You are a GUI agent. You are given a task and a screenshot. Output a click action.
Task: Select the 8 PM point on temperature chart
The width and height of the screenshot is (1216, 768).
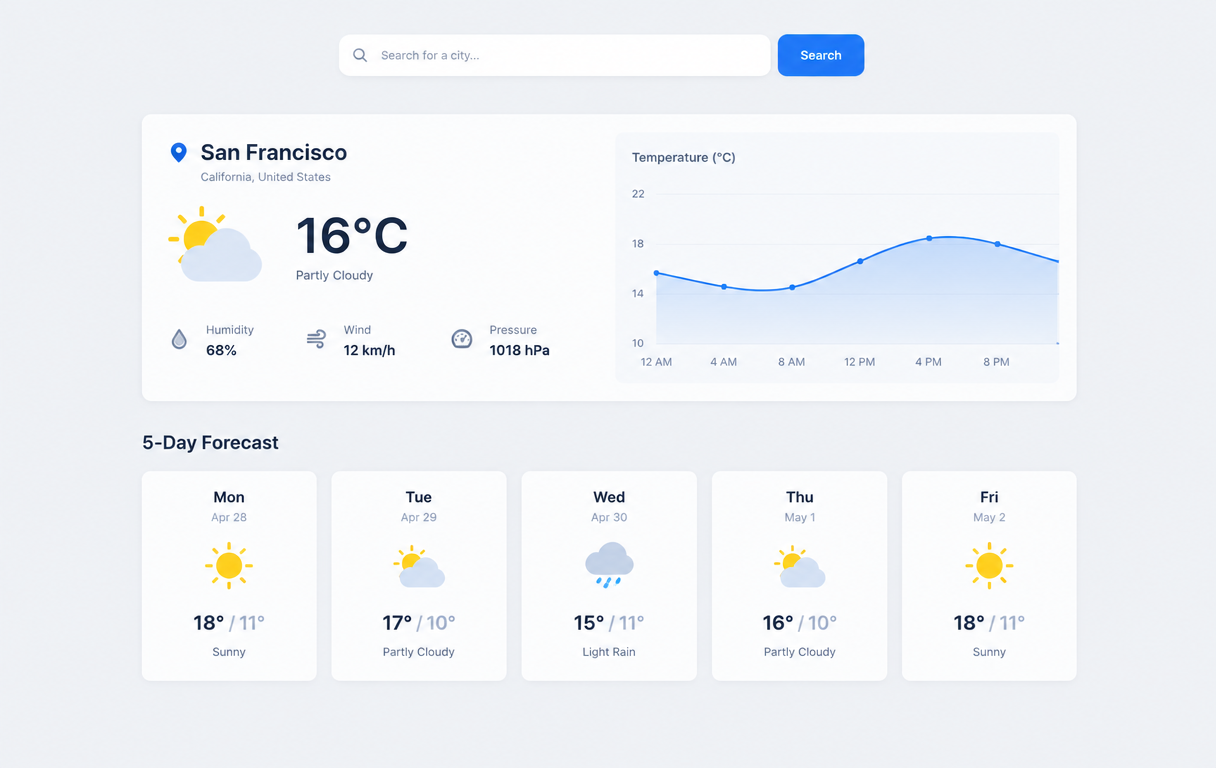click(x=997, y=244)
